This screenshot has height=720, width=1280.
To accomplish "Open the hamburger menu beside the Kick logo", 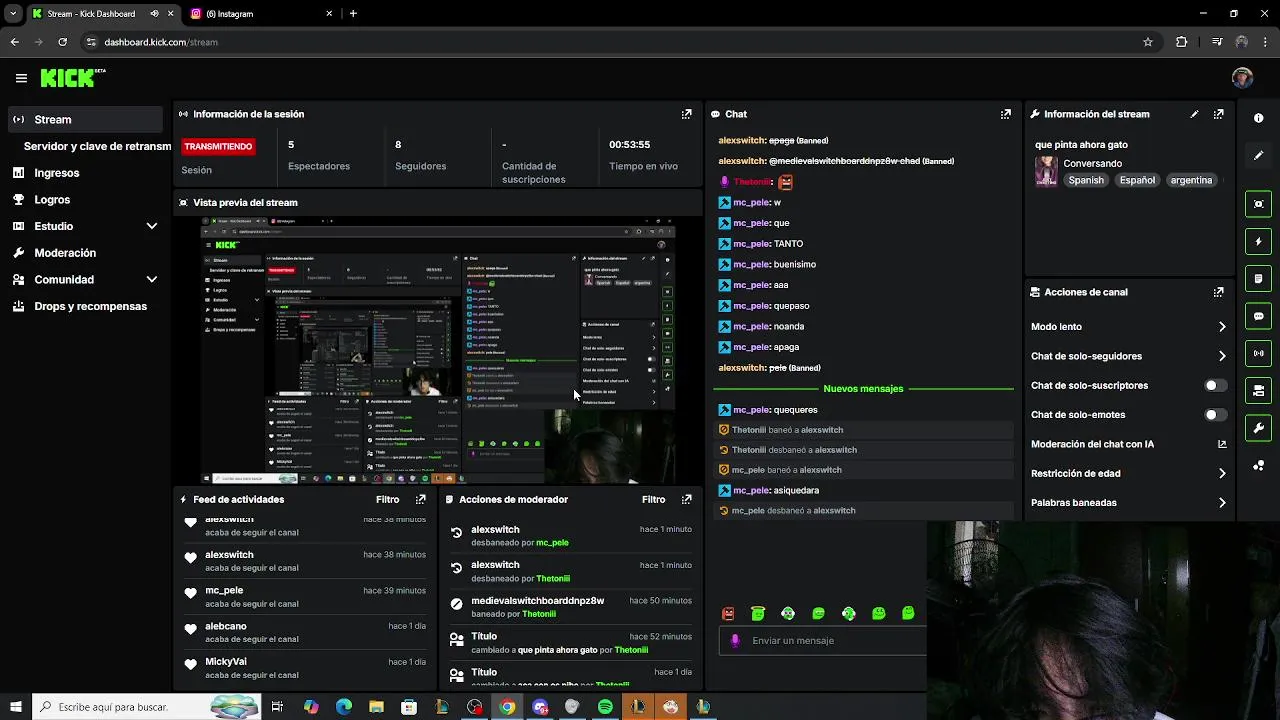I will pyautogui.click(x=21, y=78).
